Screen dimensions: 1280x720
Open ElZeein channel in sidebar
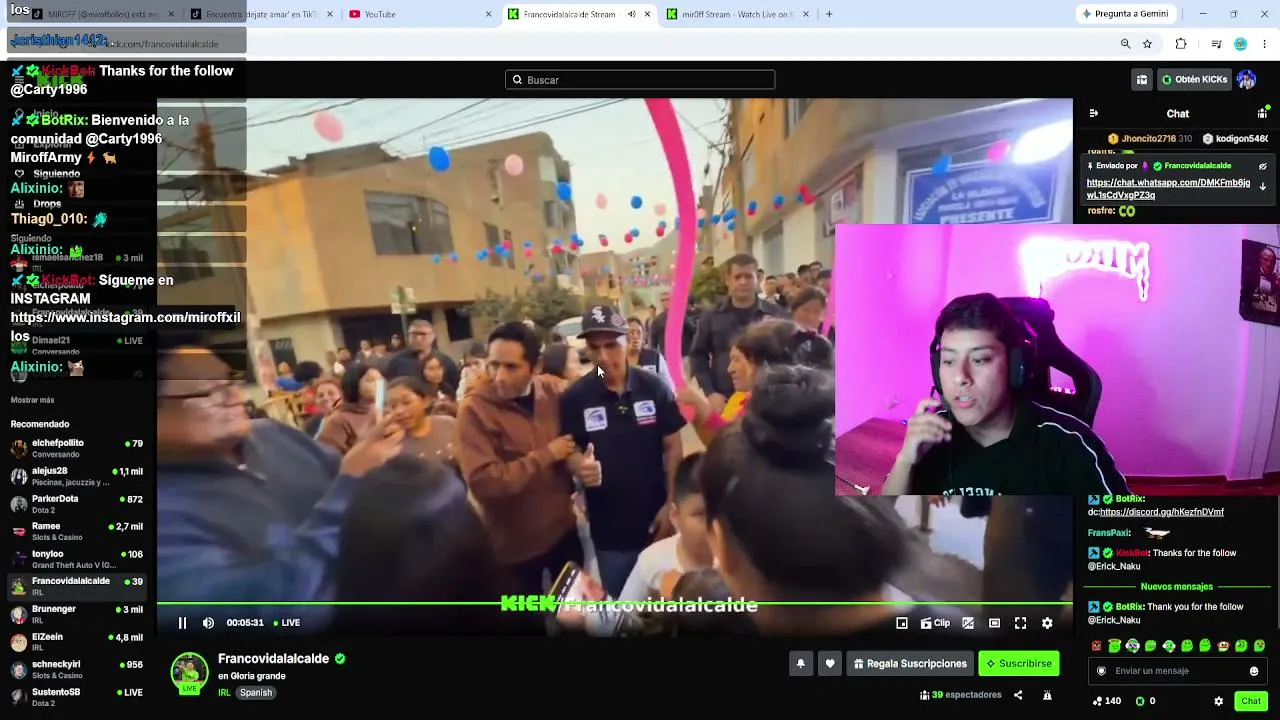78,642
